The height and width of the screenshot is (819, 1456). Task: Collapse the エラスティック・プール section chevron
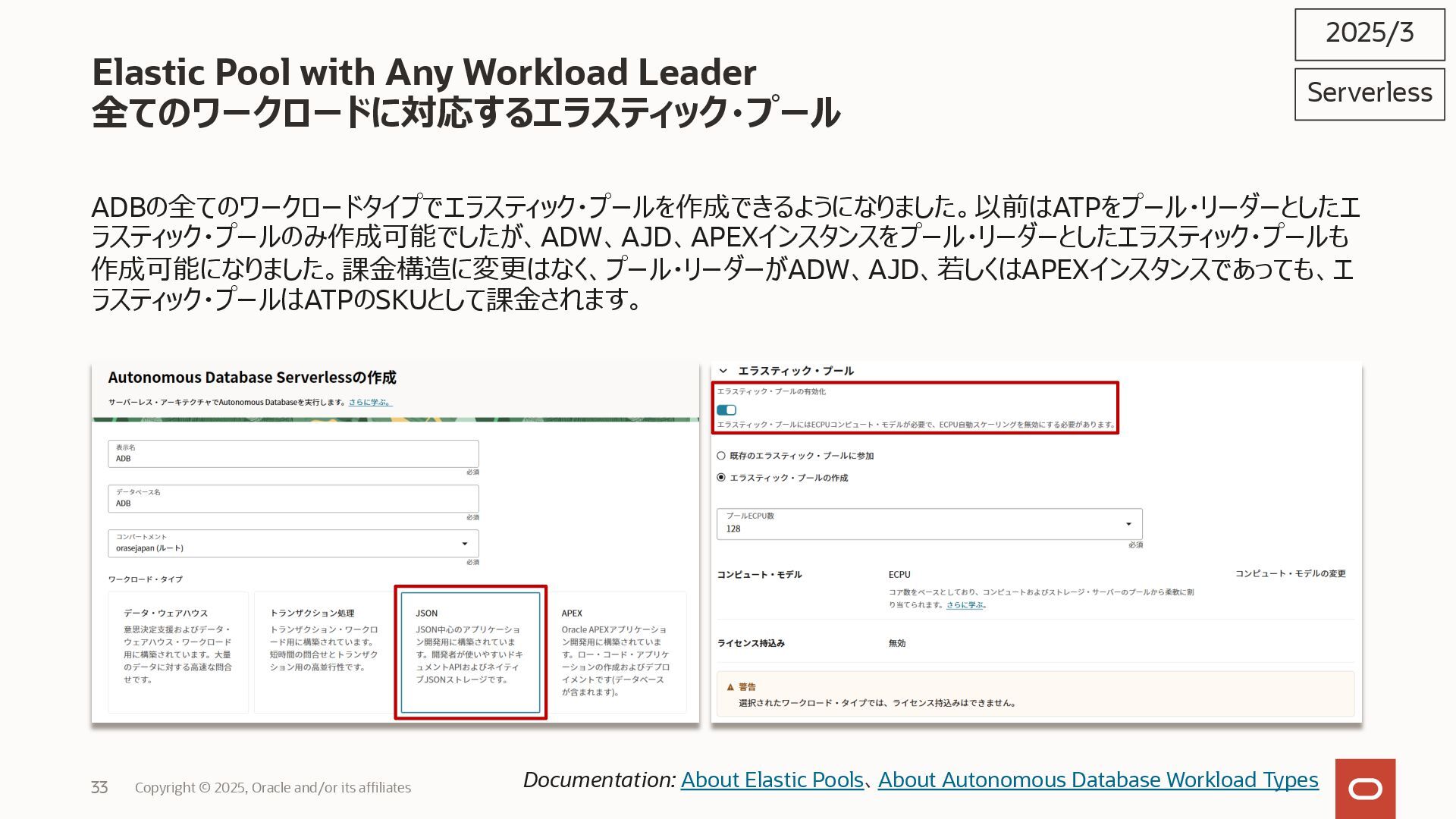(723, 371)
